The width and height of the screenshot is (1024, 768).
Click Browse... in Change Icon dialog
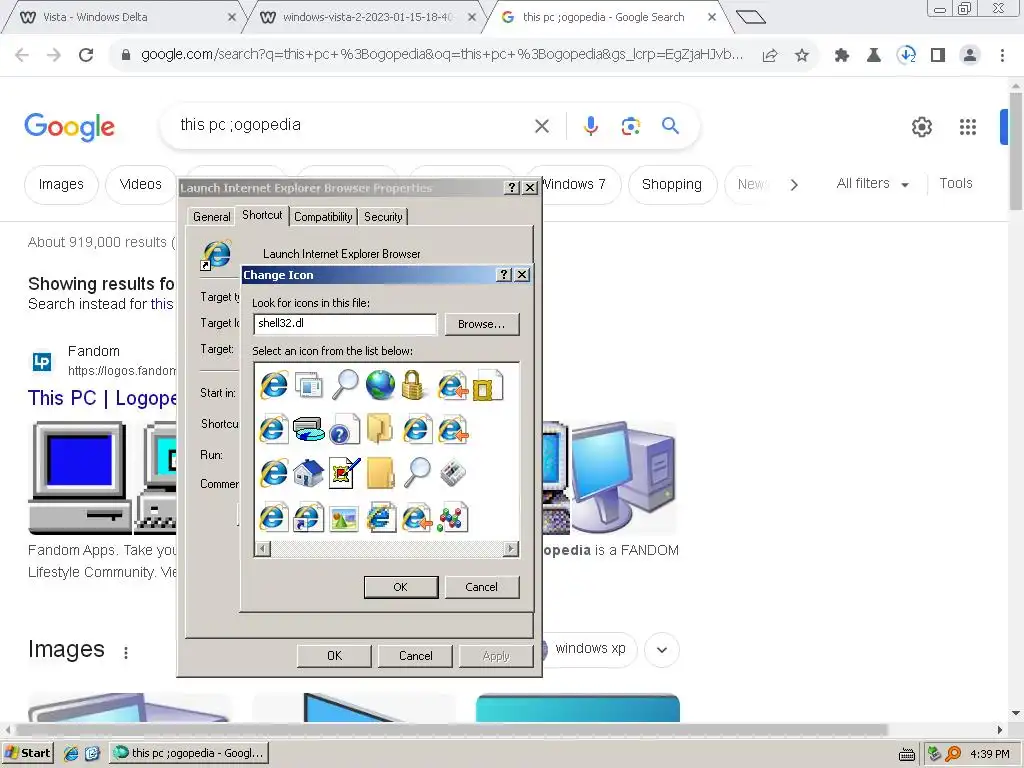pos(482,324)
